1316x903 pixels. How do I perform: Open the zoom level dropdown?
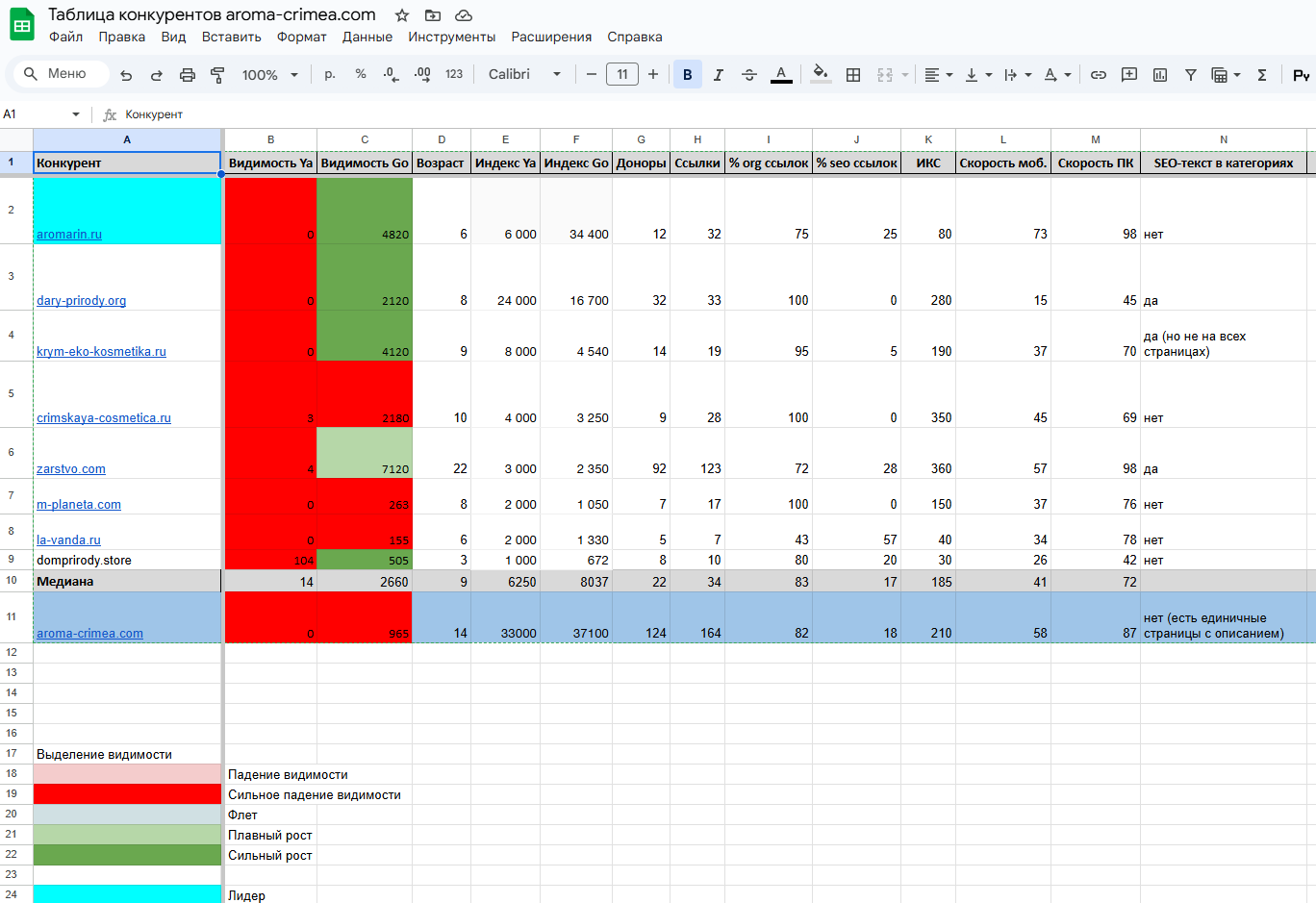(270, 74)
